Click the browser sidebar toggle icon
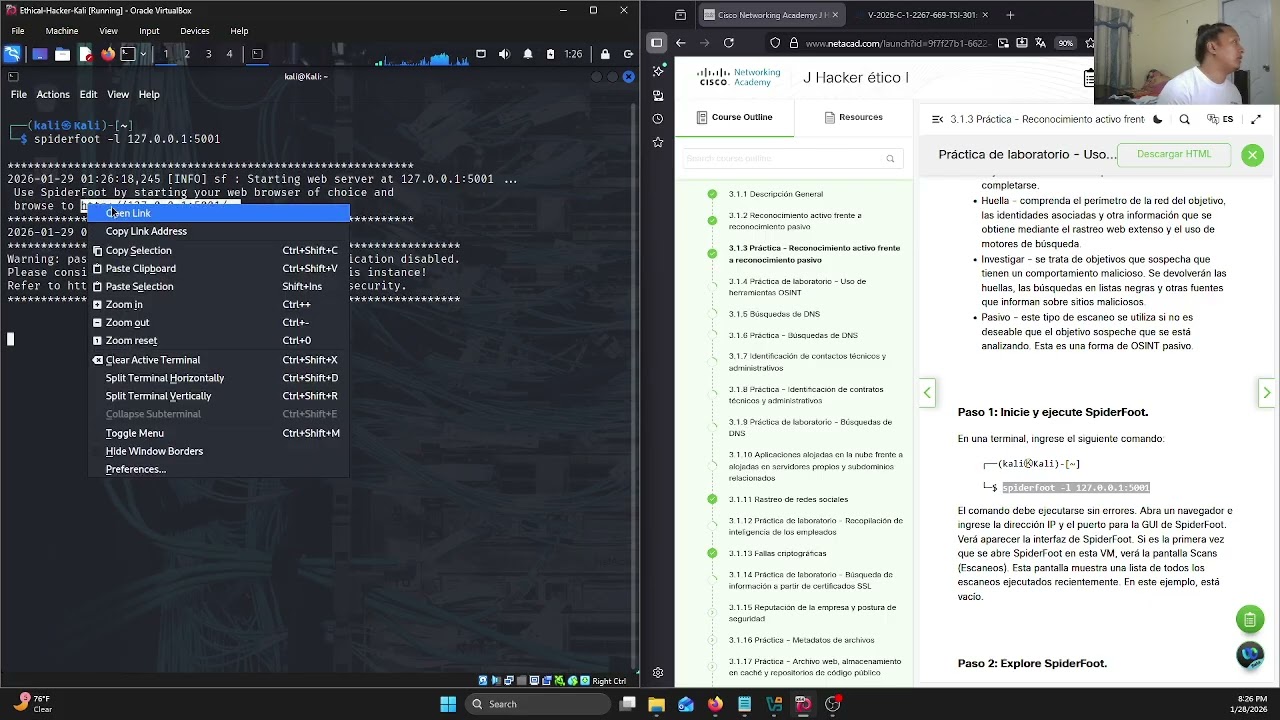 point(656,43)
